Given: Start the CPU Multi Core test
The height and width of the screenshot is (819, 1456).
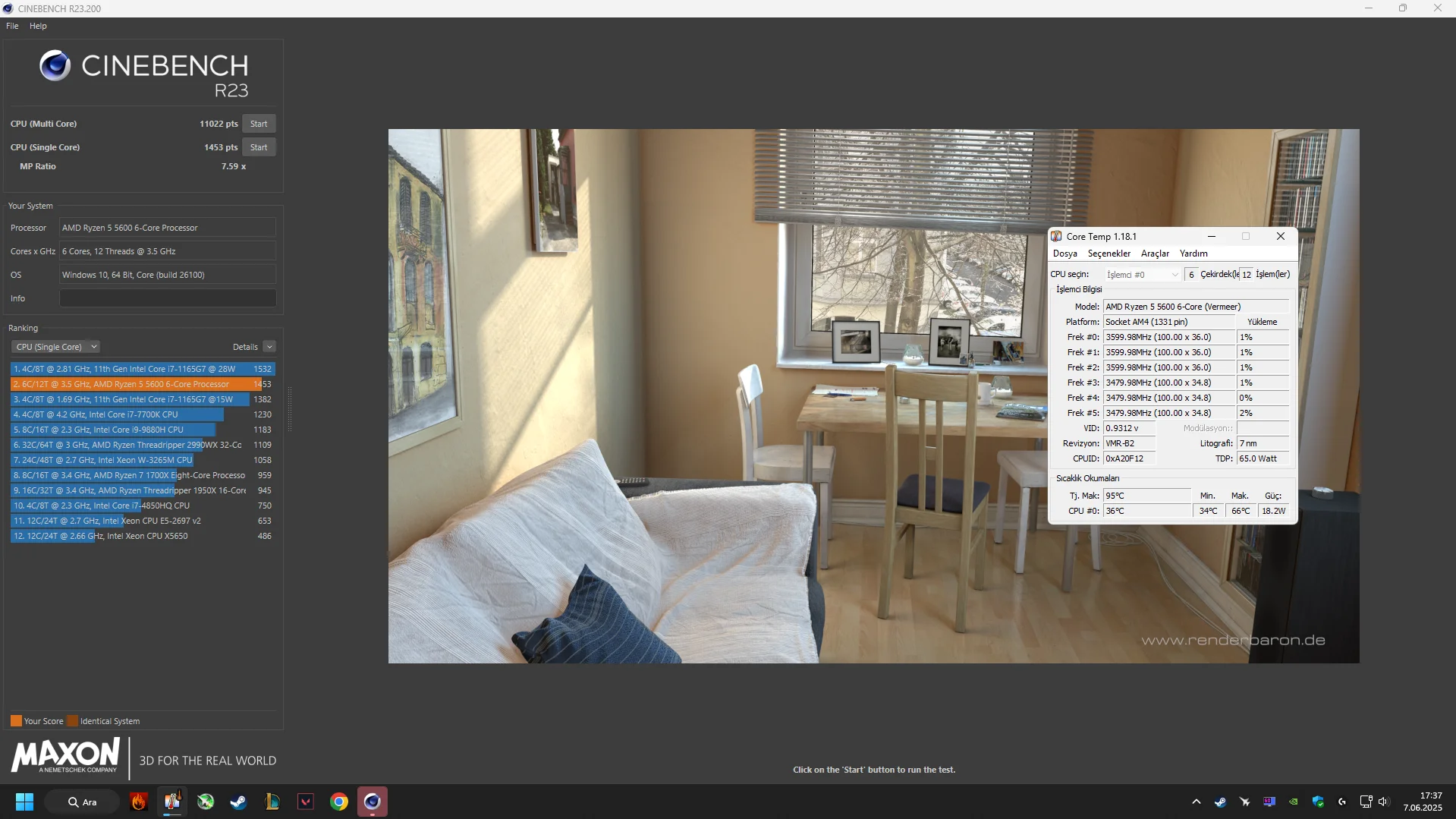Looking at the screenshot, I should pos(259,124).
